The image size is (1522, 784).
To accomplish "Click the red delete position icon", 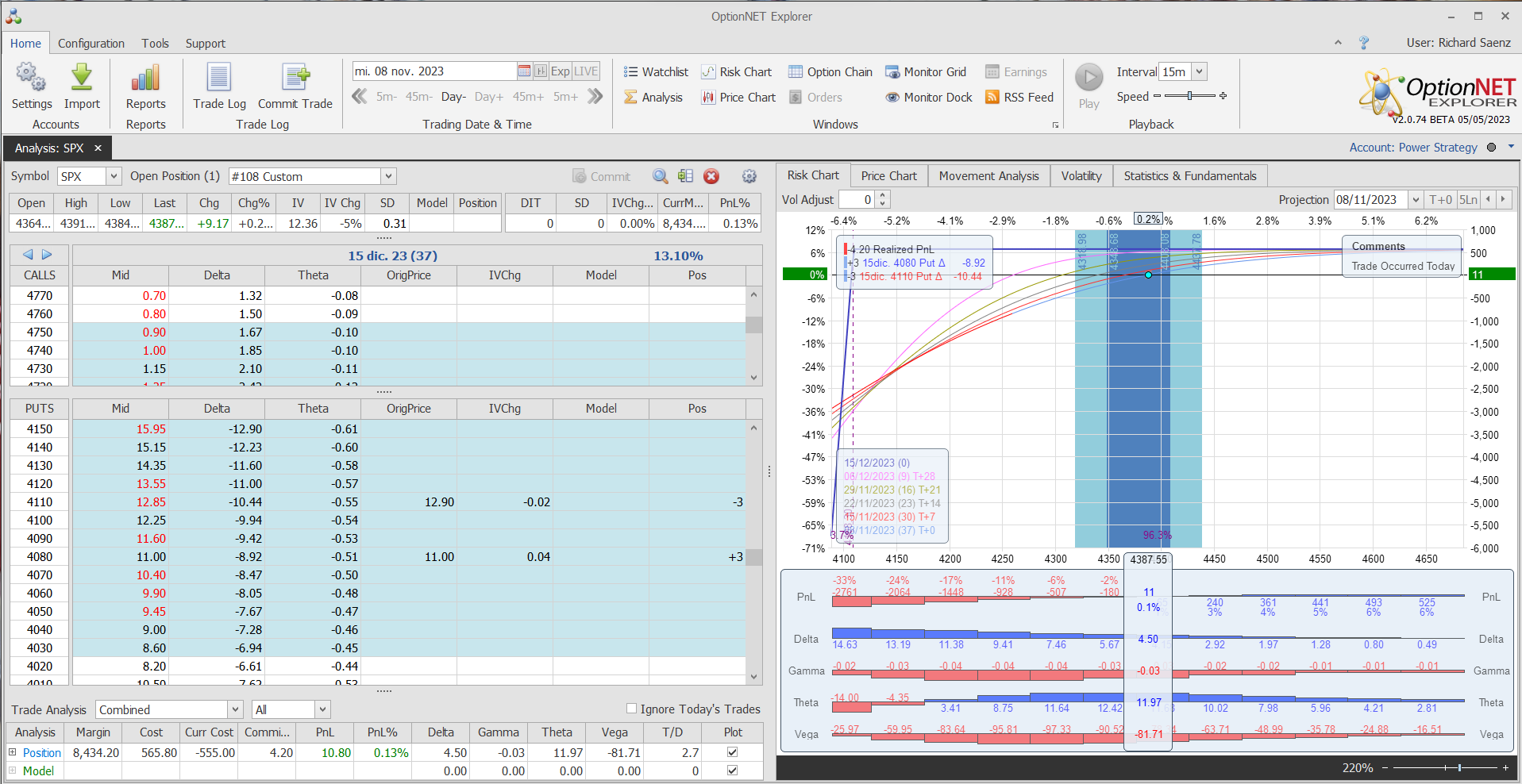I will tap(711, 176).
